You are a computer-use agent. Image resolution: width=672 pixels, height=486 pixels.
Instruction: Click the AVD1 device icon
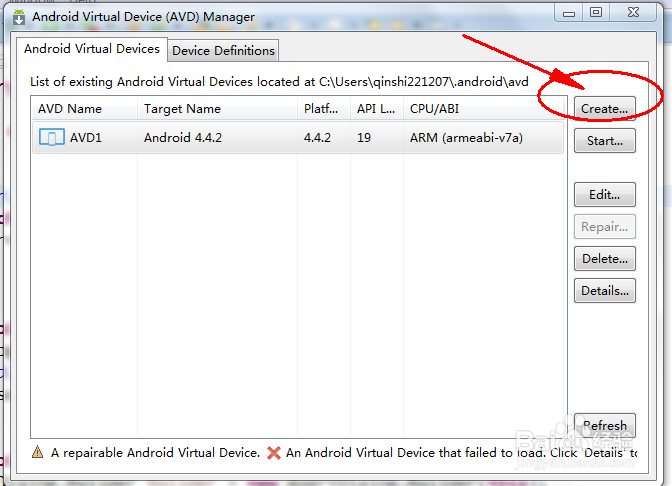pos(51,138)
